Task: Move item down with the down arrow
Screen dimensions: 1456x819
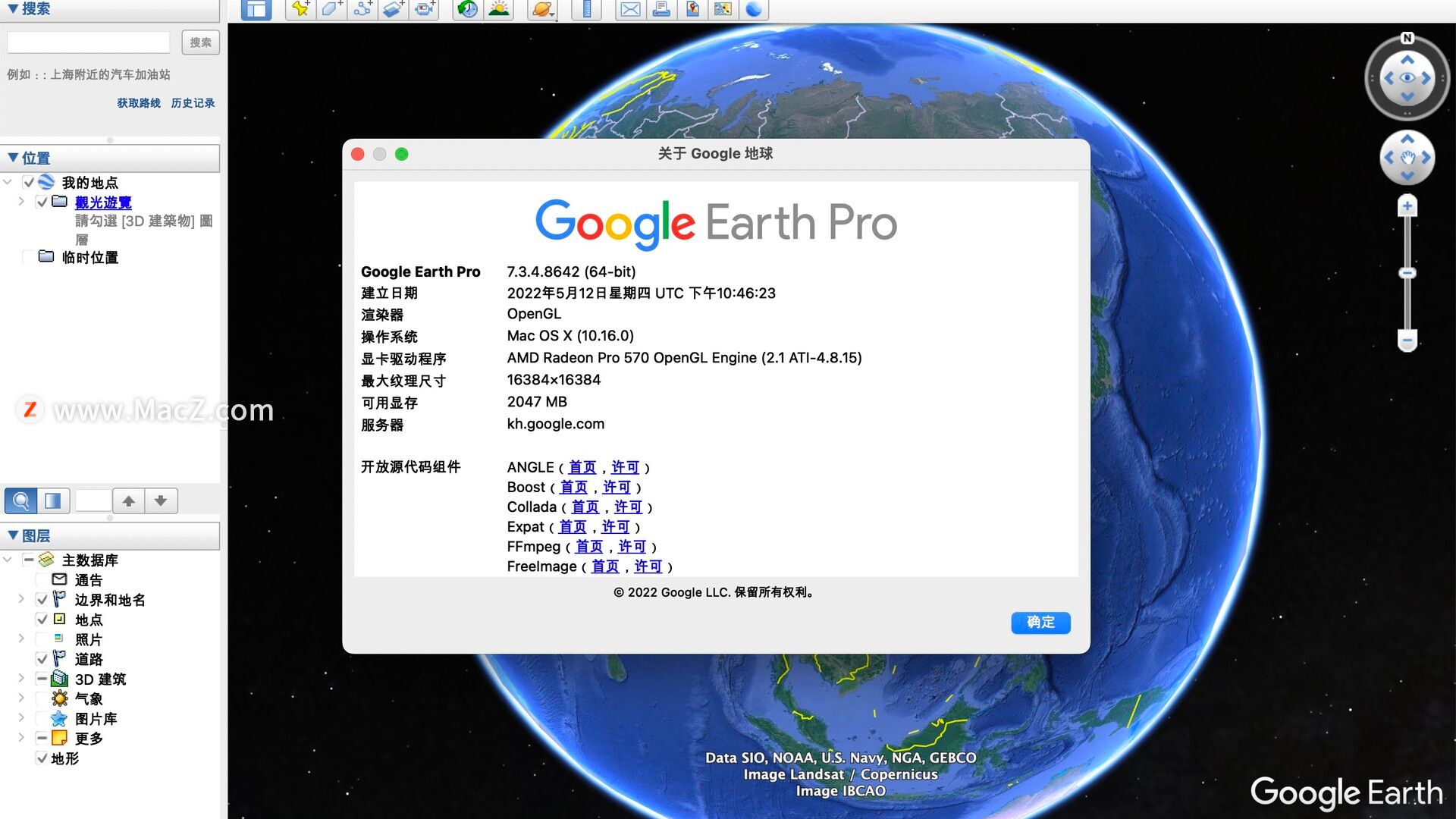Action: (x=161, y=500)
